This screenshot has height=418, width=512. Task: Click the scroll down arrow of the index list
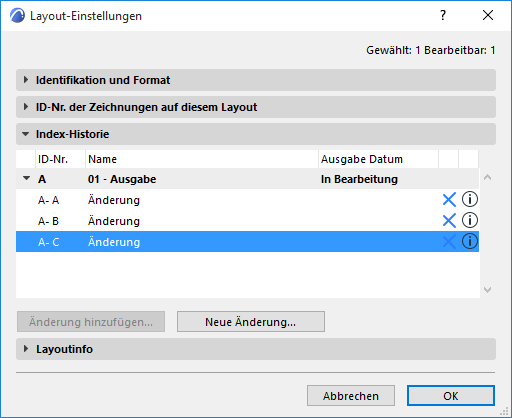[487, 290]
